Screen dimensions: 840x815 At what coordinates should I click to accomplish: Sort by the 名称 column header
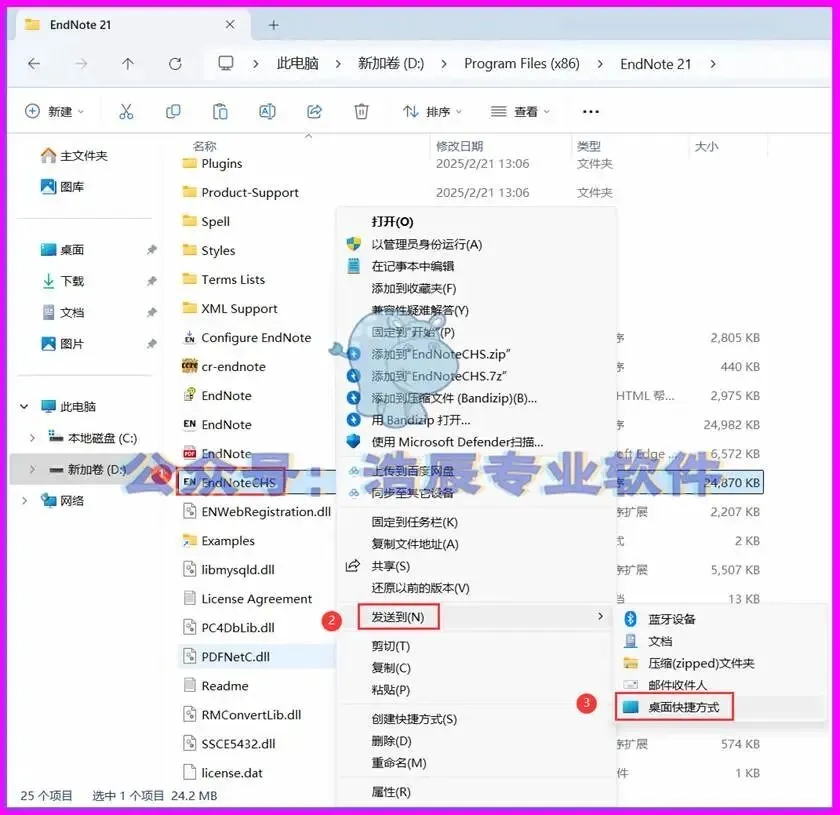click(x=205, y=146)
